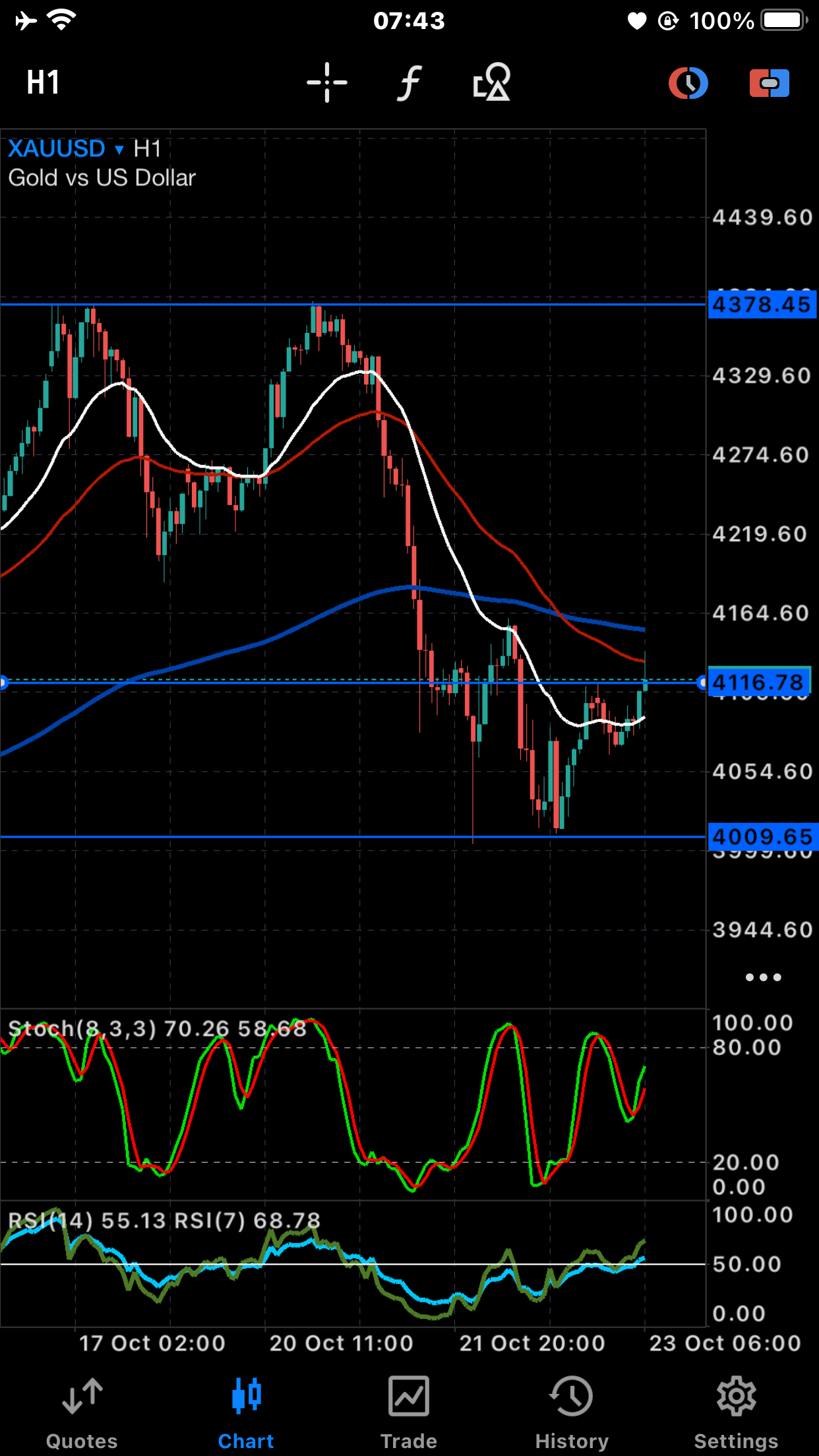Open the red-blue trade panel toggle icon
Image resolution: width=819 pixels, height=1456 pixels.
tap(770, 83)
